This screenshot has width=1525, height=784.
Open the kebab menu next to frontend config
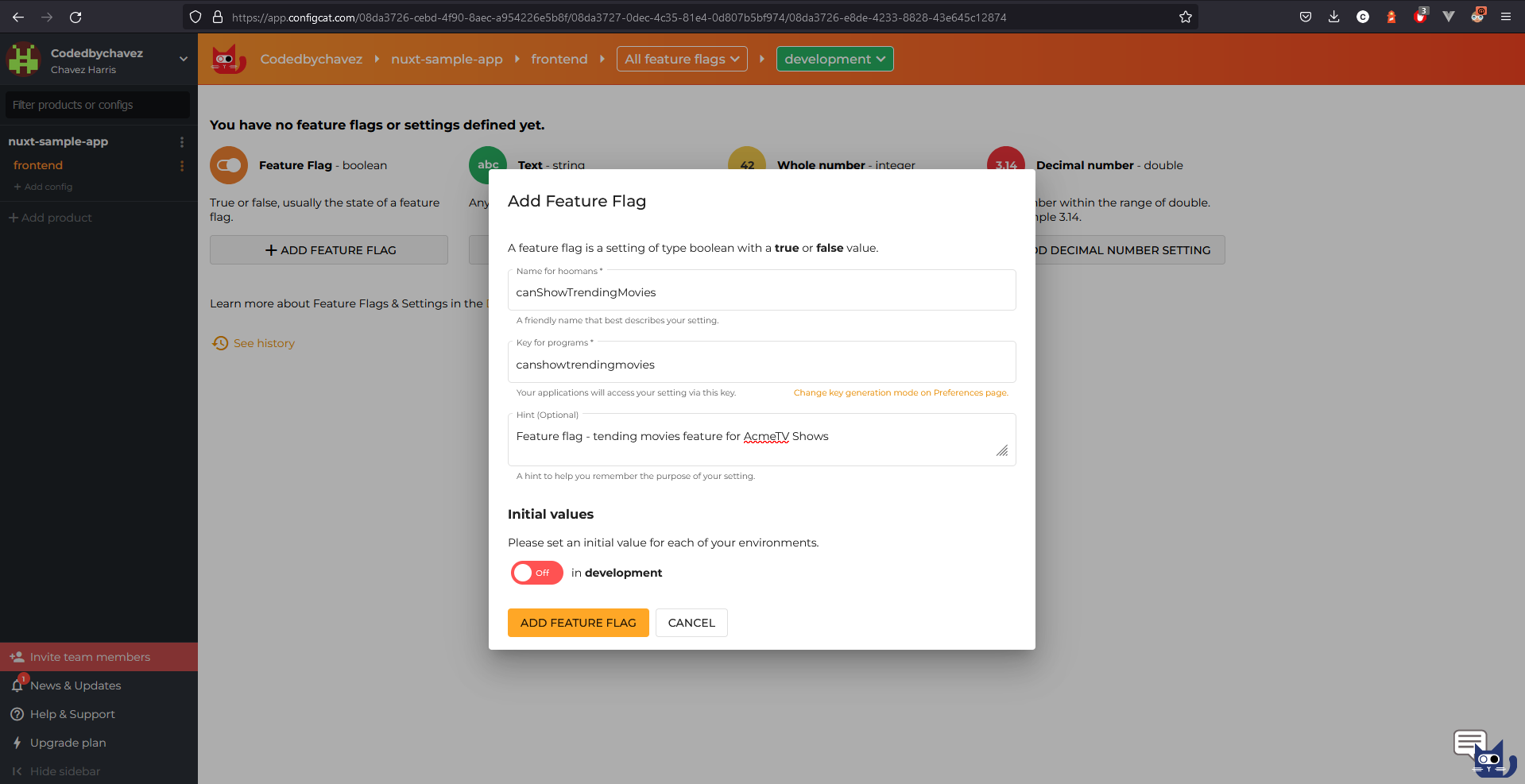pyautogui.click(x=182, y=165)
